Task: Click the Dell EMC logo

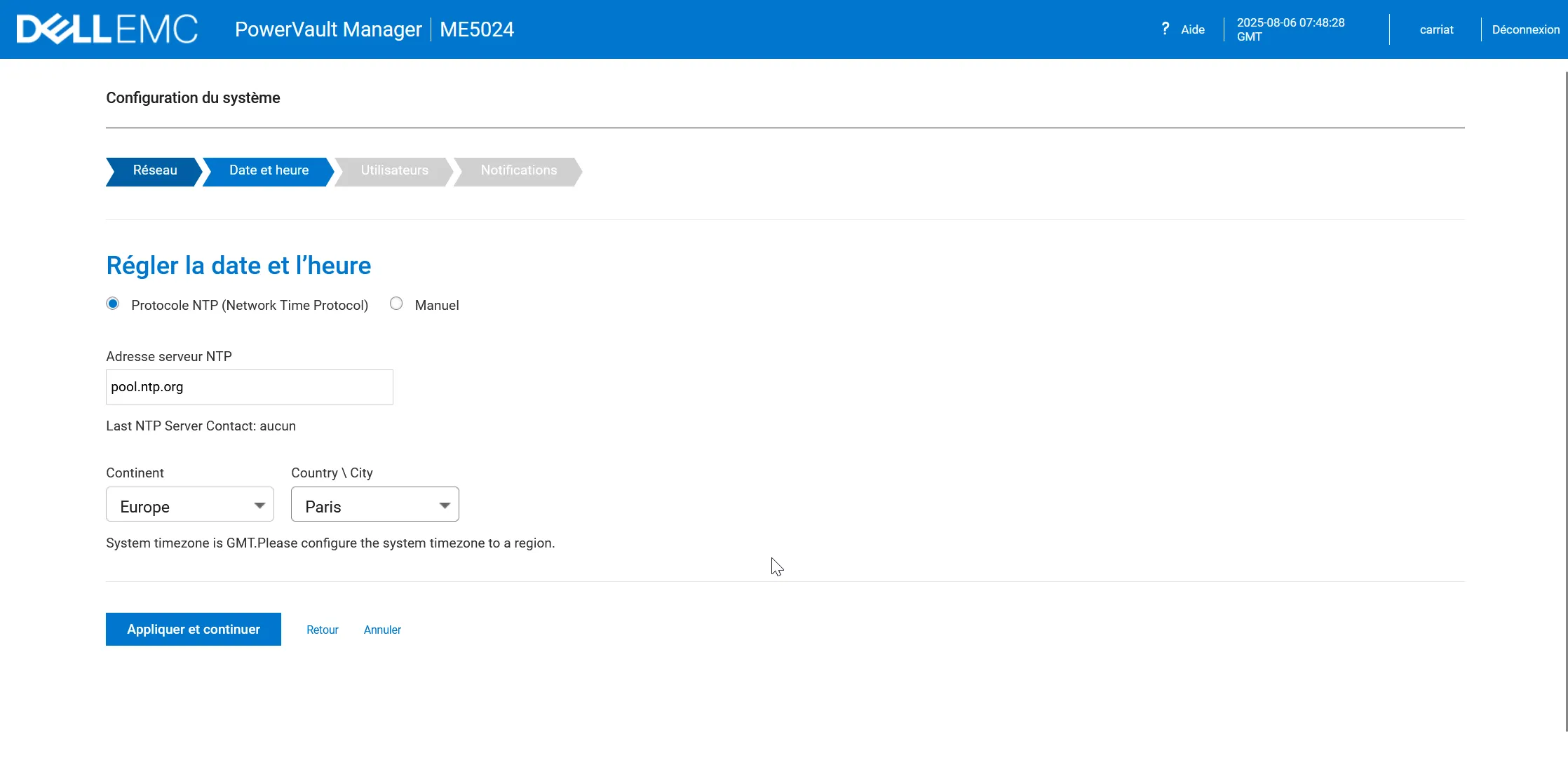Action: (107, 29)
